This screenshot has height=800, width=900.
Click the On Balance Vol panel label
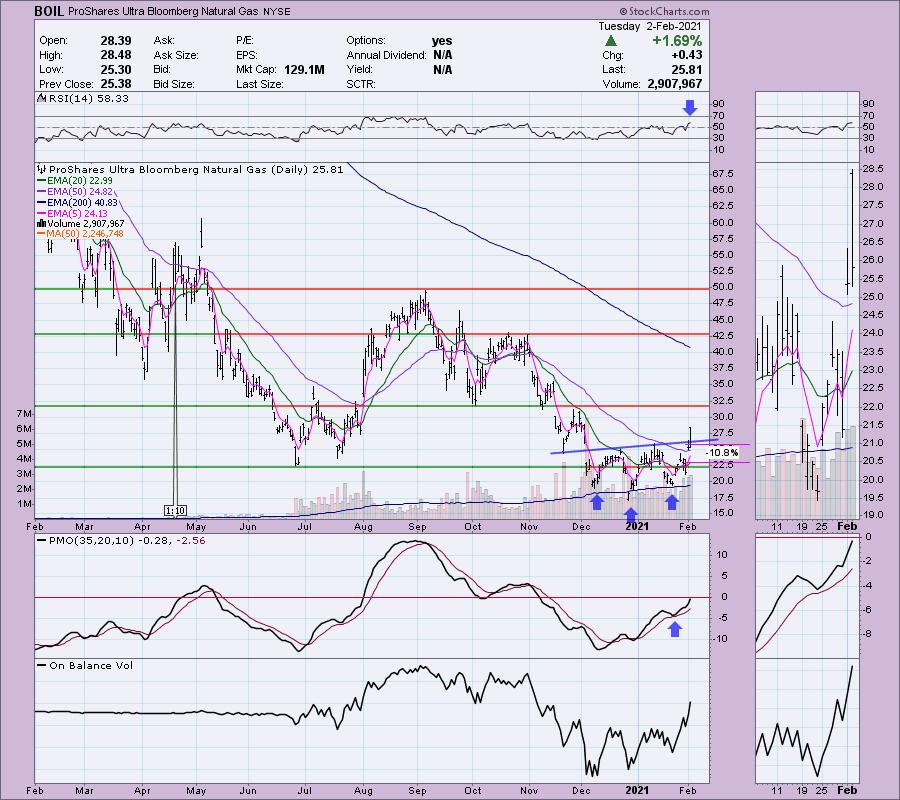coord(91,666)
